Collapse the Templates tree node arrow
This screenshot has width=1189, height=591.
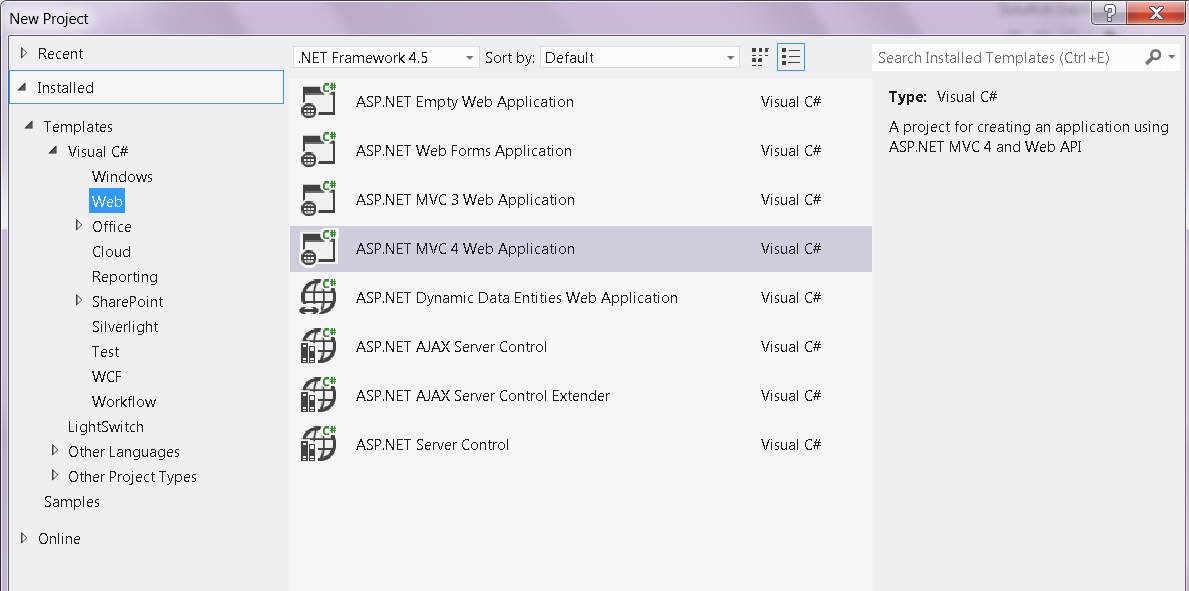pyautogui.click(x=29, y=125)
